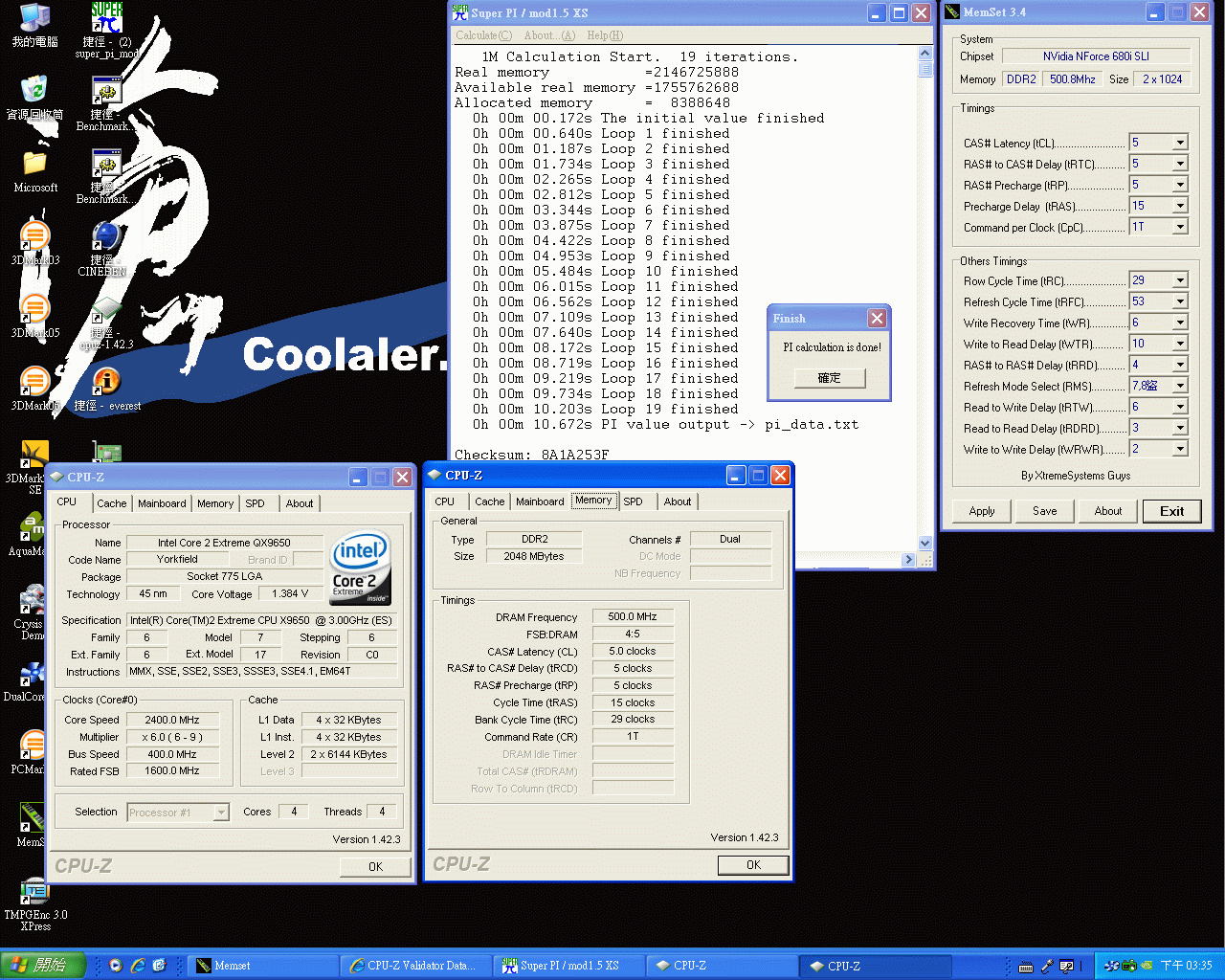Click the Super PI title bar icon
Viewport: 1225px width, 980px height.
(x=460, y=13)
